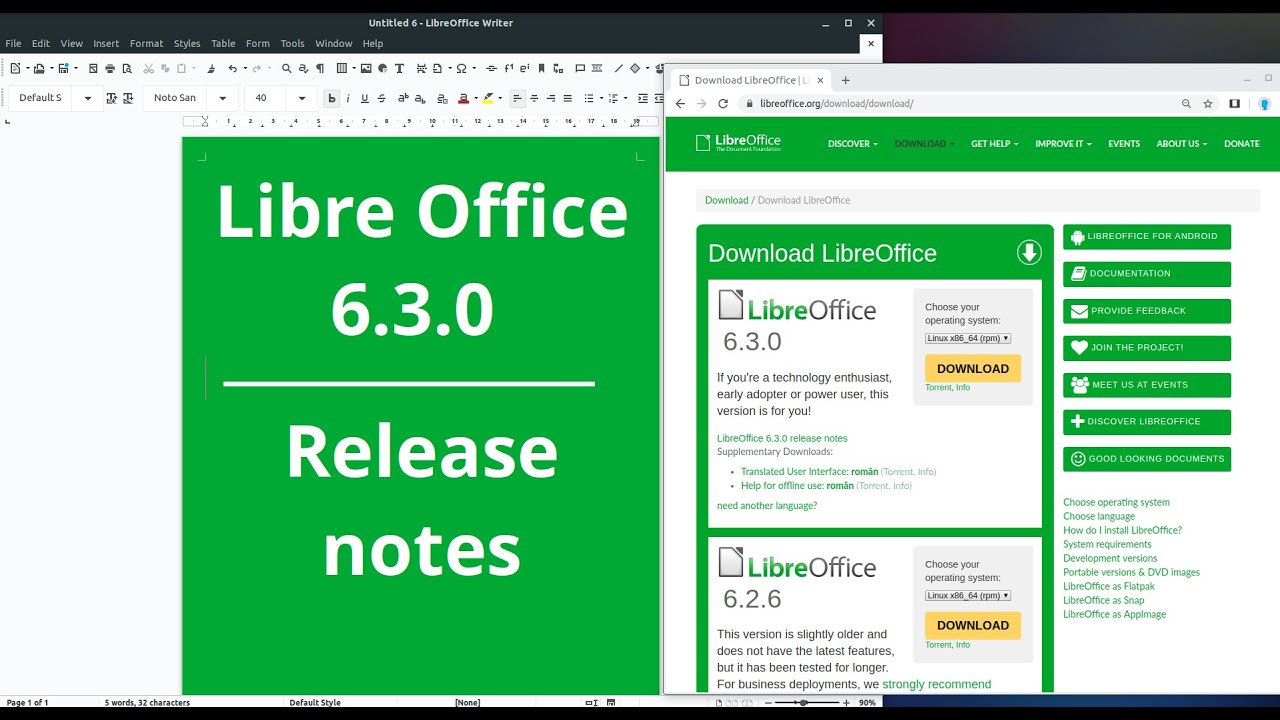Click New Style from Selection icon
This screenshot has height=720, width=1280.
point(128,98)
